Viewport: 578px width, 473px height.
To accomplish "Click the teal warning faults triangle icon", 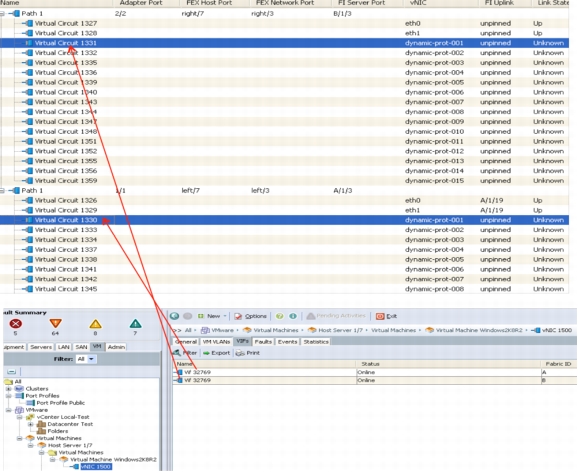I will pyautogui.click(x=135, y=324).
